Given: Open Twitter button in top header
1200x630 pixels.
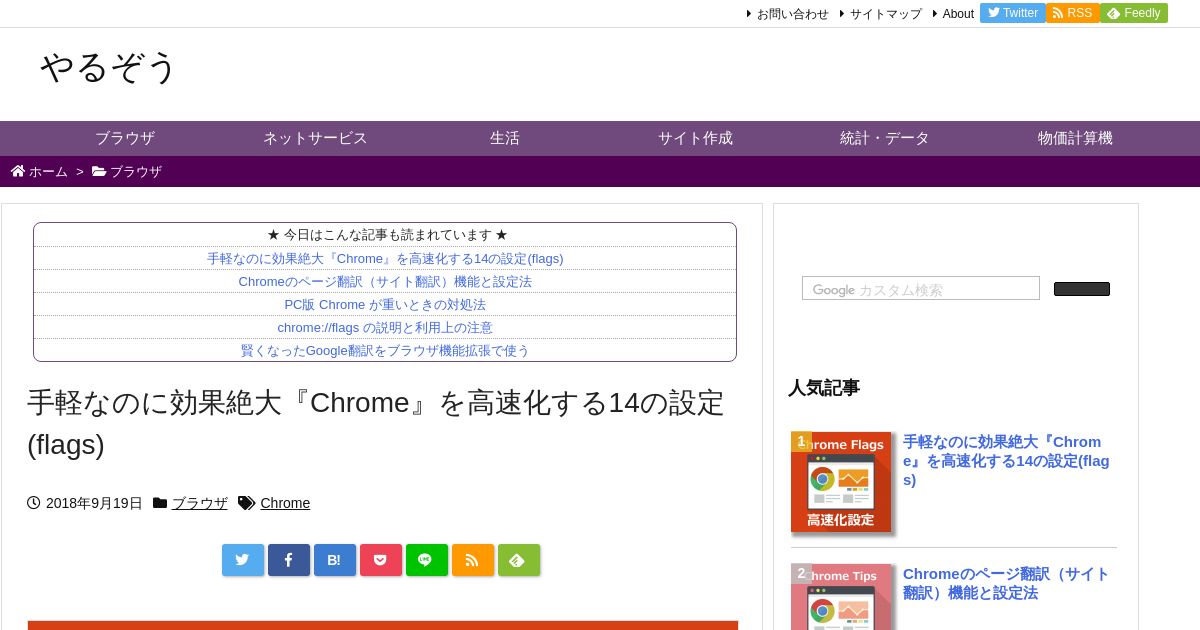Looking at the screenshot, I should pos(1013,13).
